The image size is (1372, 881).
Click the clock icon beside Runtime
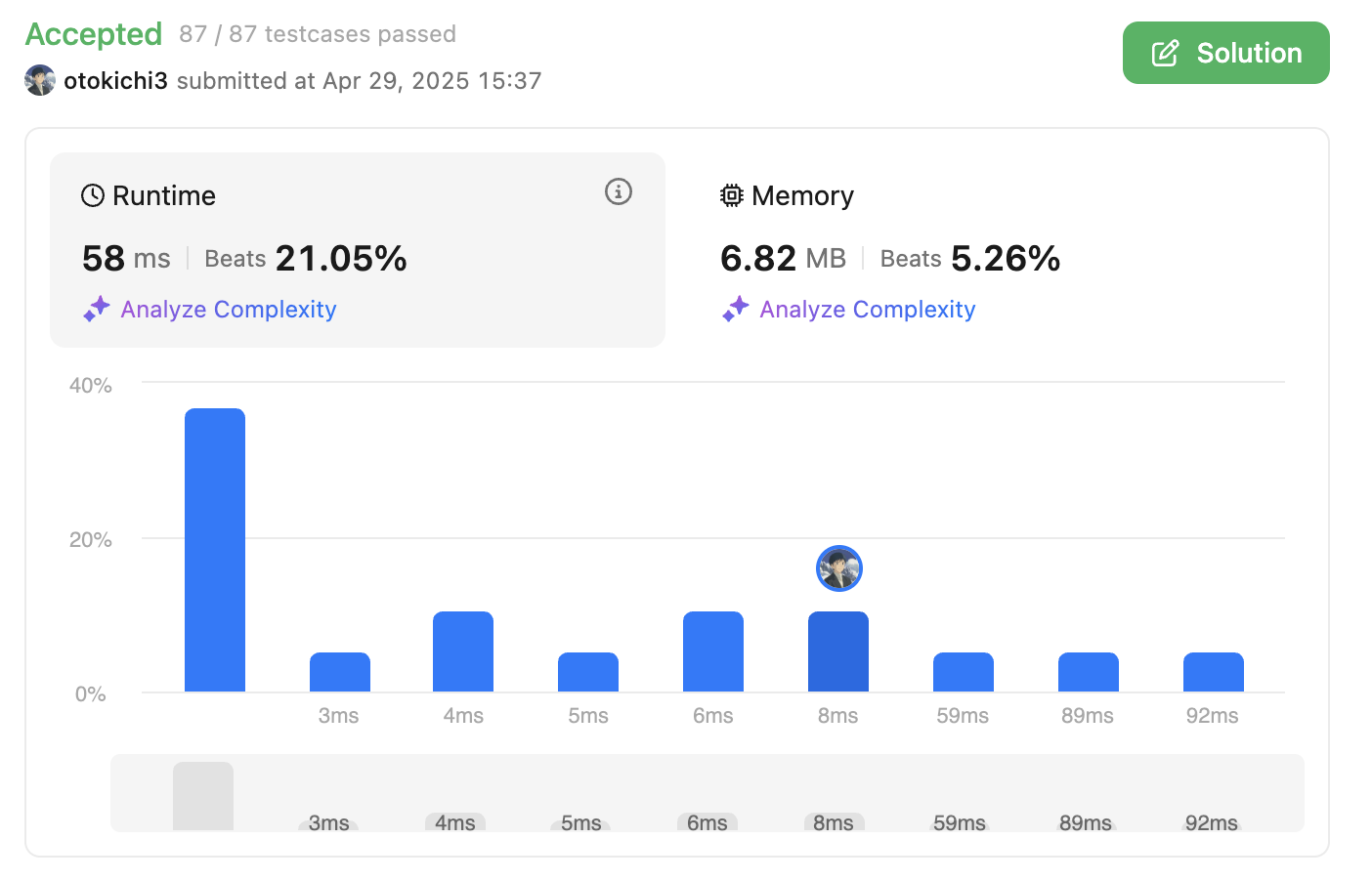tap(93, 196)
